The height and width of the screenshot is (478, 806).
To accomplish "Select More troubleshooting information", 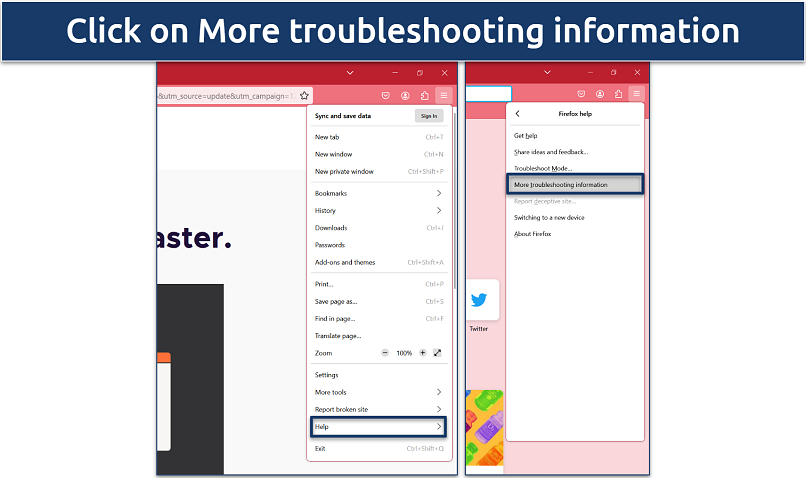I will [574, 185].
